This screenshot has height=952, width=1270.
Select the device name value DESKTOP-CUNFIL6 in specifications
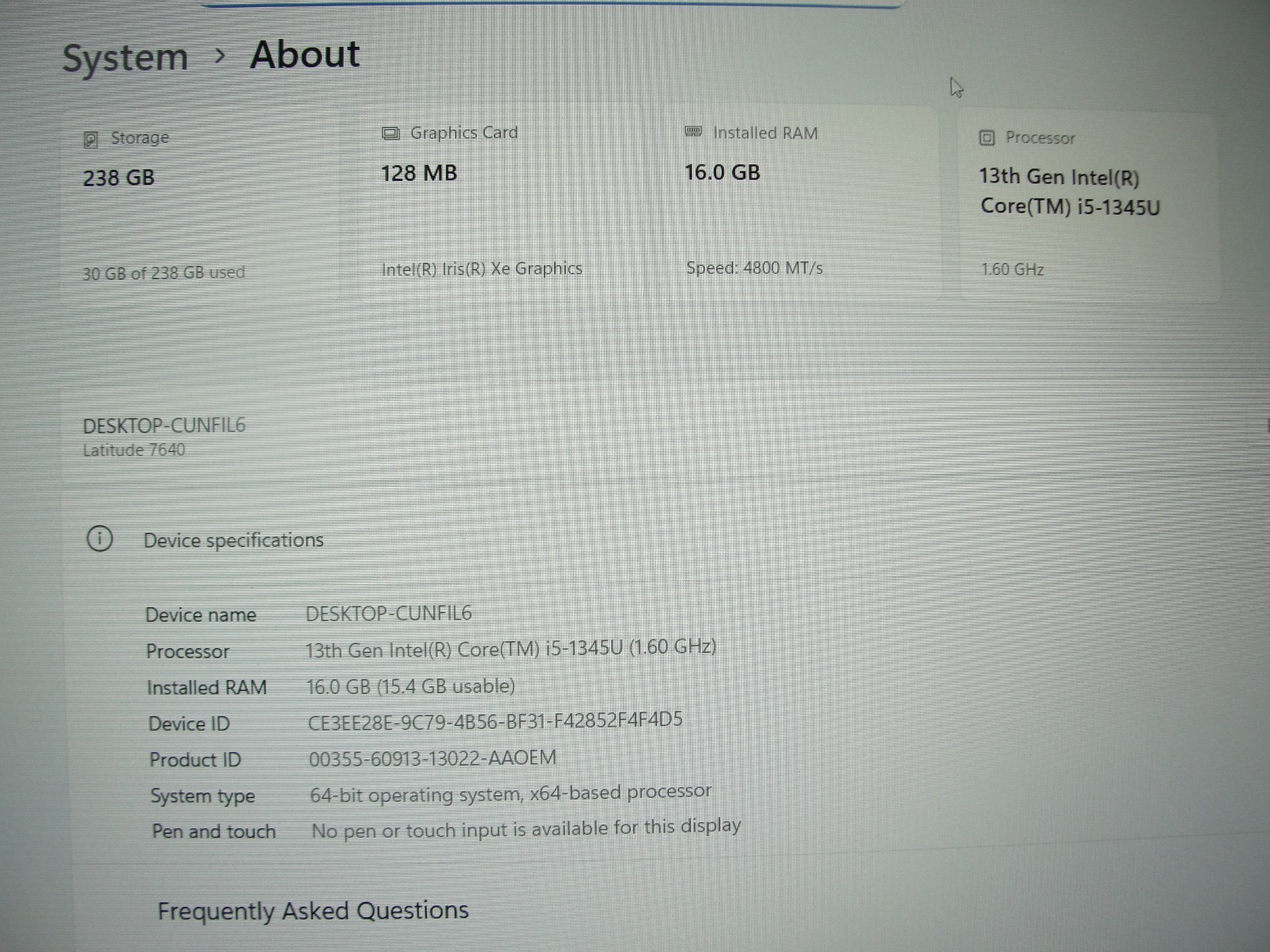pyautogui.click(x=388, y=613)
